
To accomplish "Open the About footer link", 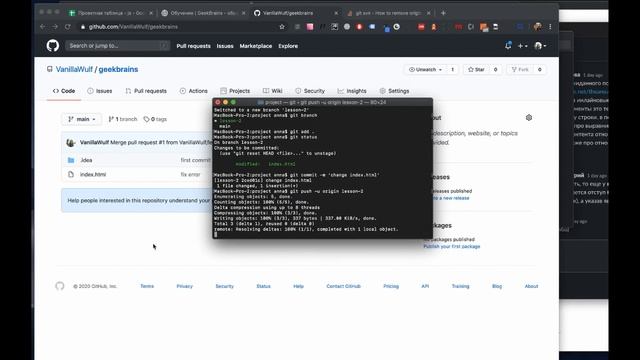I will [x=531, y=286].
